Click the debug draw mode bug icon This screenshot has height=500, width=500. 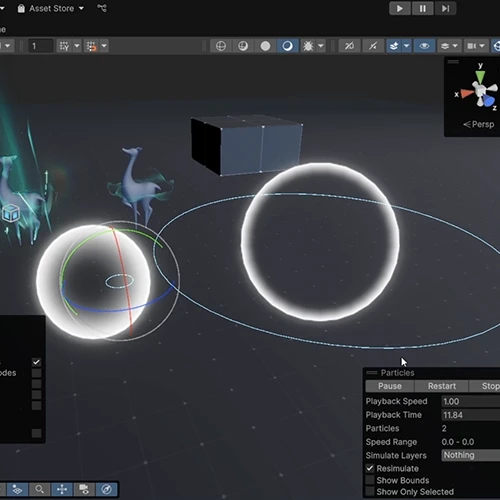(x=308, y=46)
